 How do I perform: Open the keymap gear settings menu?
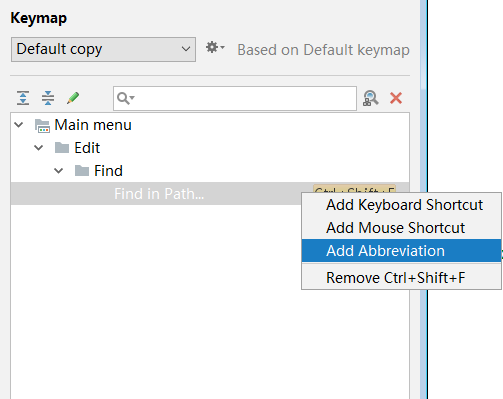click(215, 48)
